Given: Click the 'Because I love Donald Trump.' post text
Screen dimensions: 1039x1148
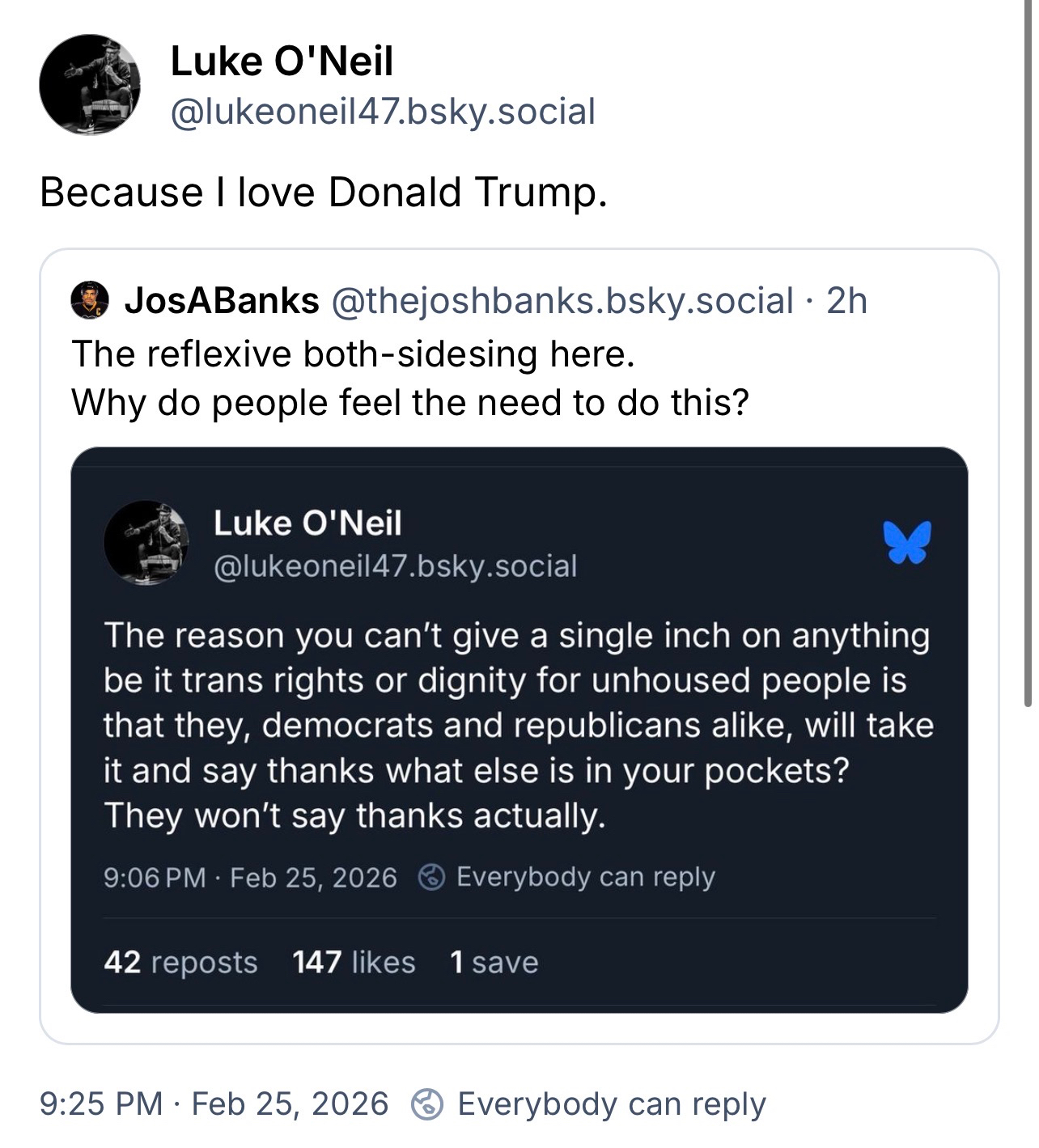Looking at the screenshot, I should tap(323, 192).
